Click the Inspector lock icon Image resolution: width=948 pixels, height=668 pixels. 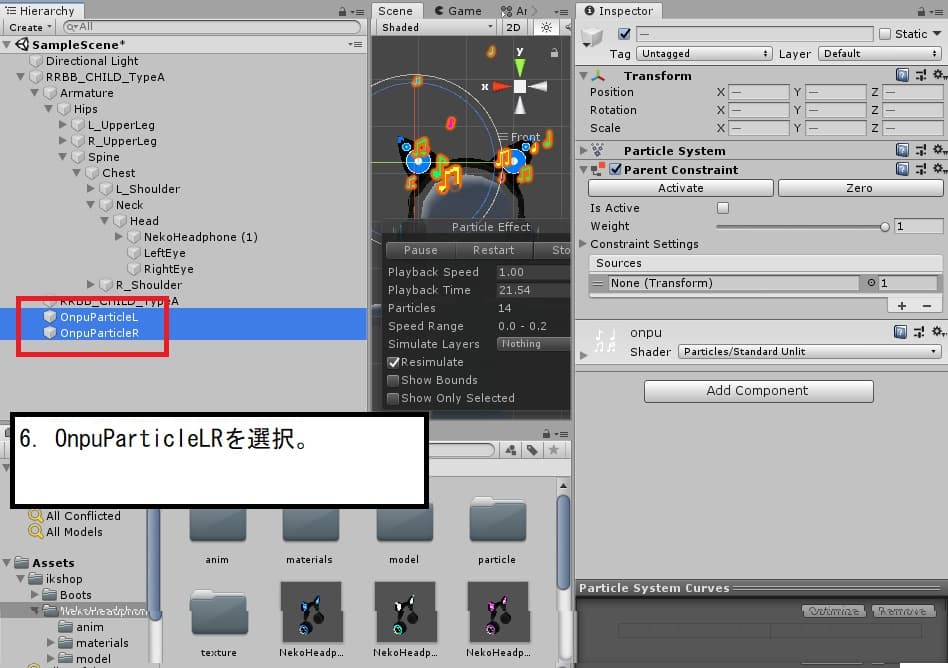pos(921,11)
